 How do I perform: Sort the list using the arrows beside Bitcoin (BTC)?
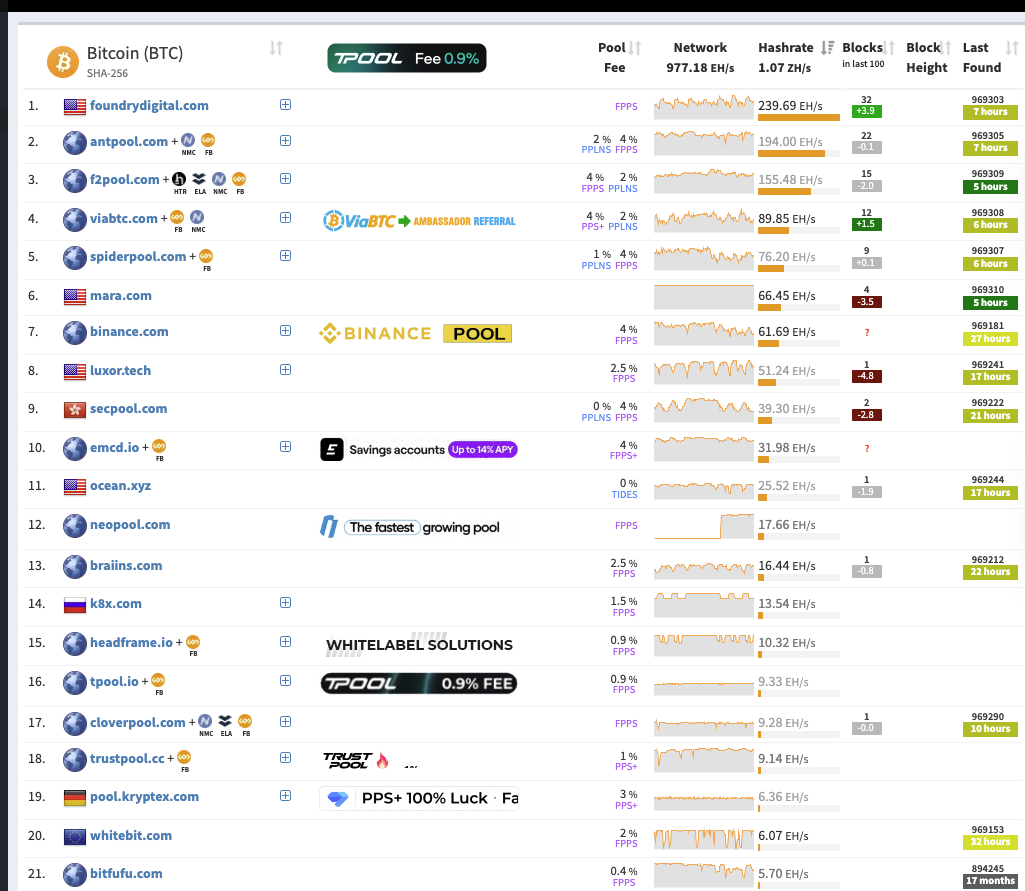click(x=276, y=48)
